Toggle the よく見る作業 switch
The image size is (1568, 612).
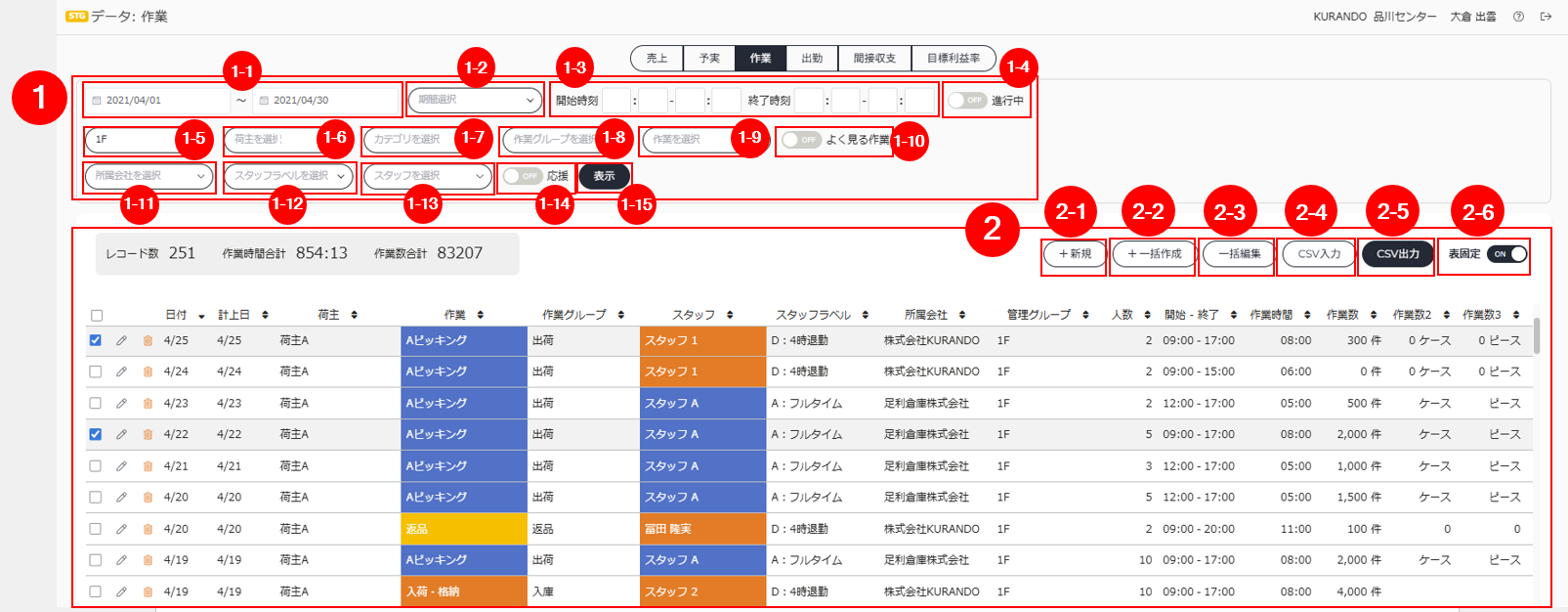(800, 140)
